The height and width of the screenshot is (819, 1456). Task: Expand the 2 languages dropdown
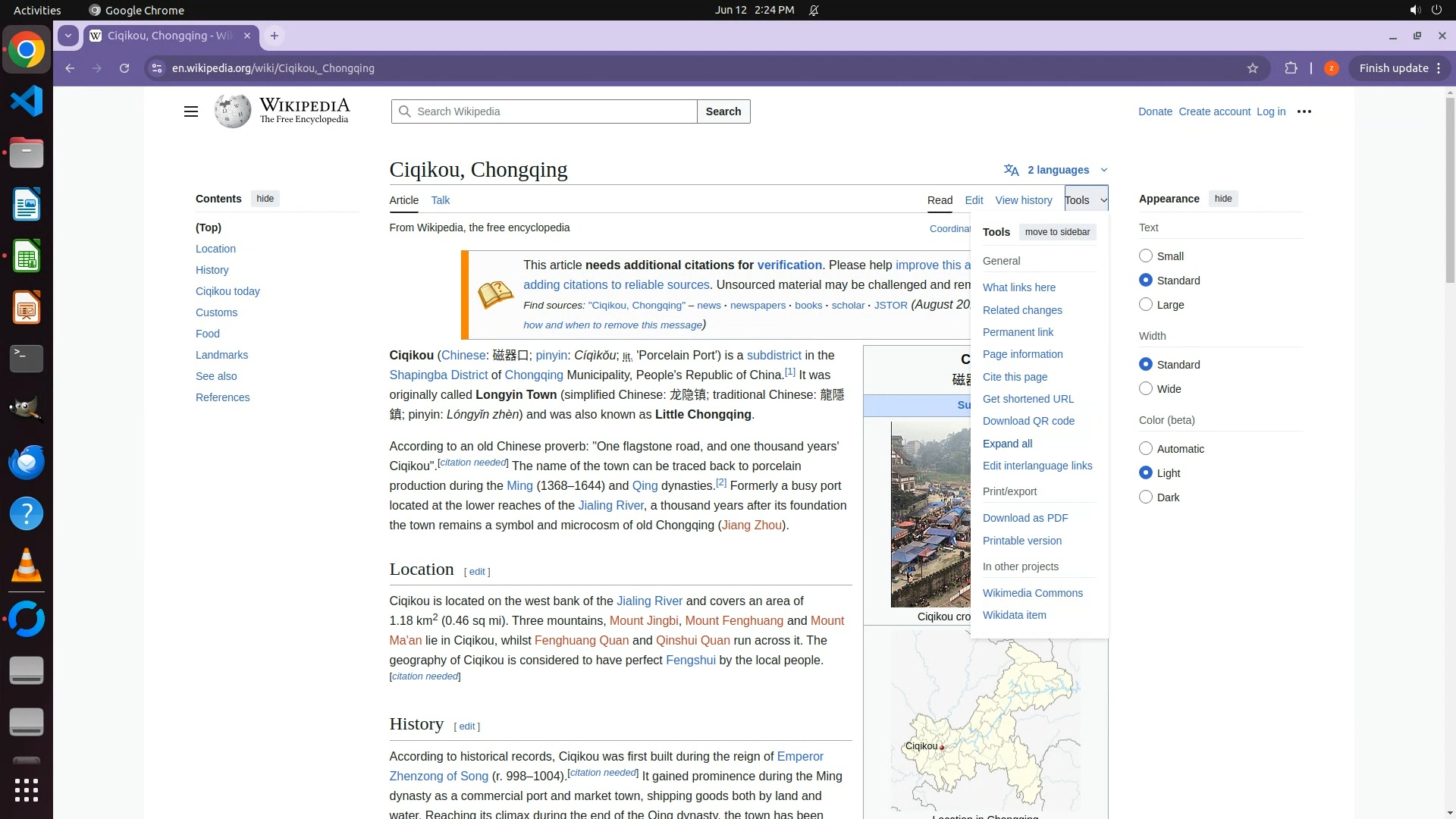point(1056,170)
